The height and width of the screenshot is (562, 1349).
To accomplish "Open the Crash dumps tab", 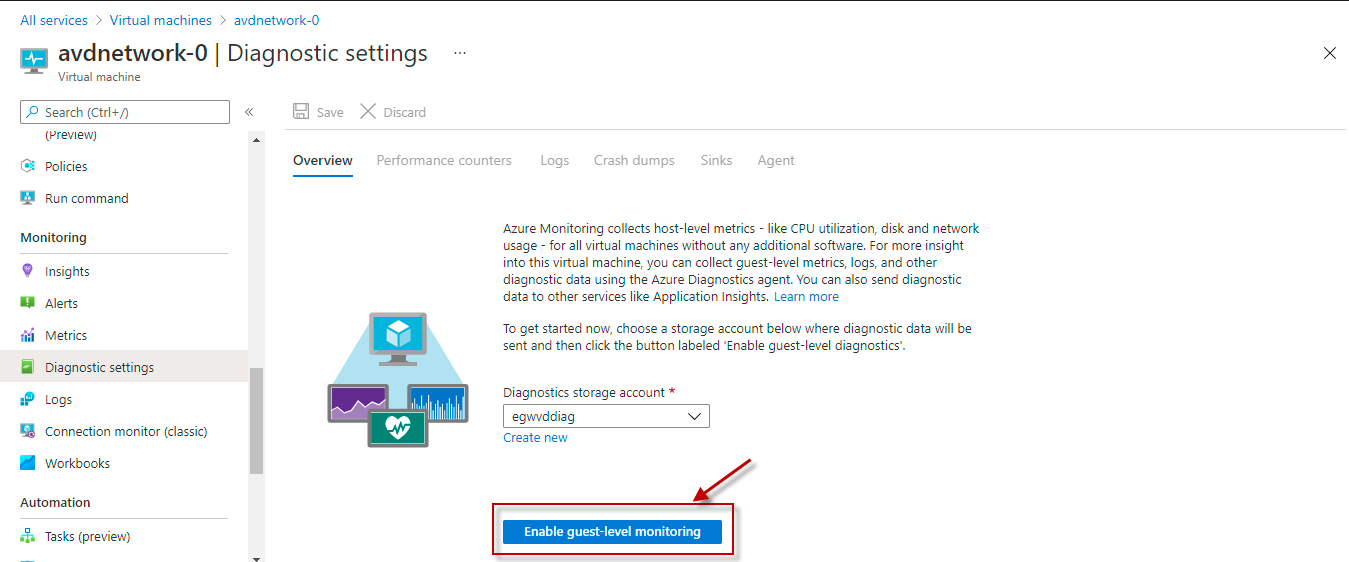I will click(x=634, y=160).
